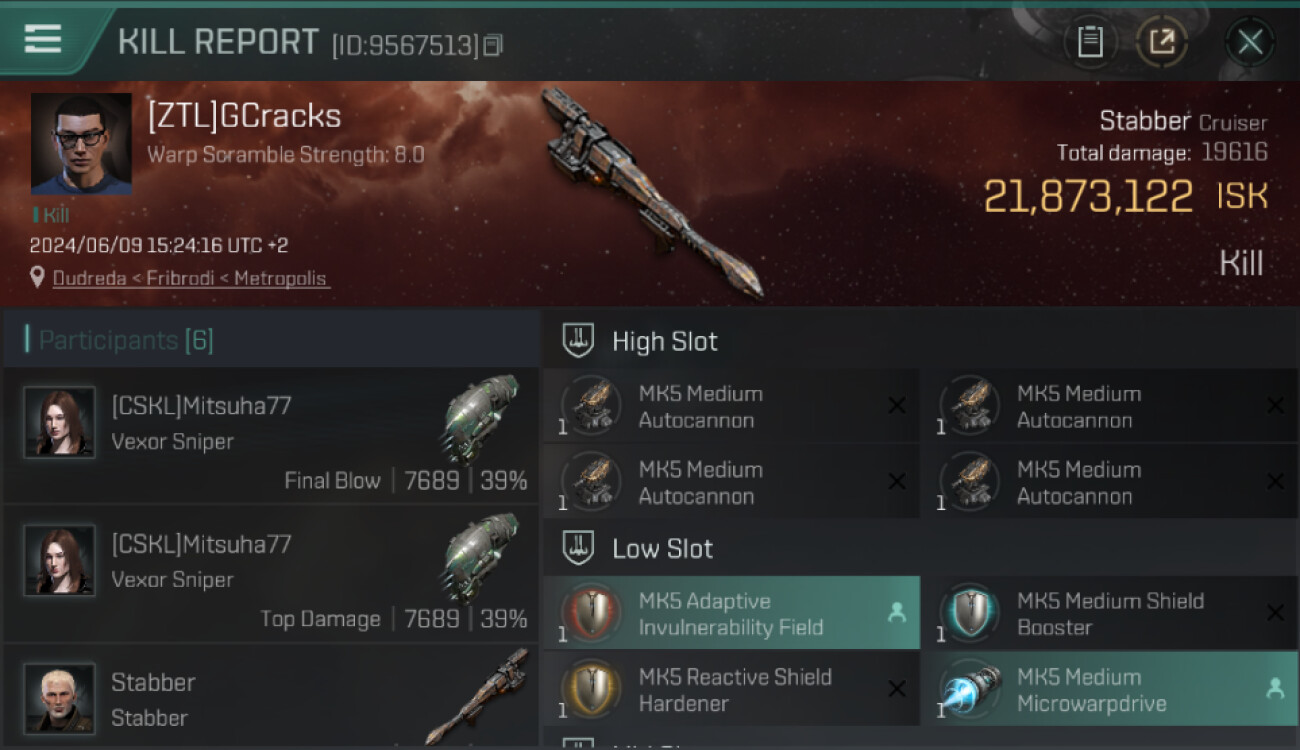View GCracks victim portrait
Screen dimensions: 1300x750
coord(81,144)
